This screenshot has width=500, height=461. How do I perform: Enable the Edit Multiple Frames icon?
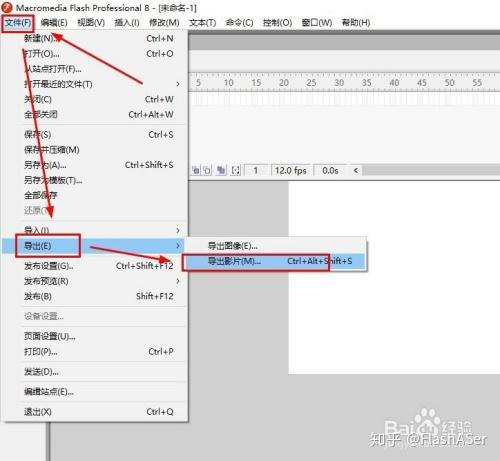click(x=221, y=170)
